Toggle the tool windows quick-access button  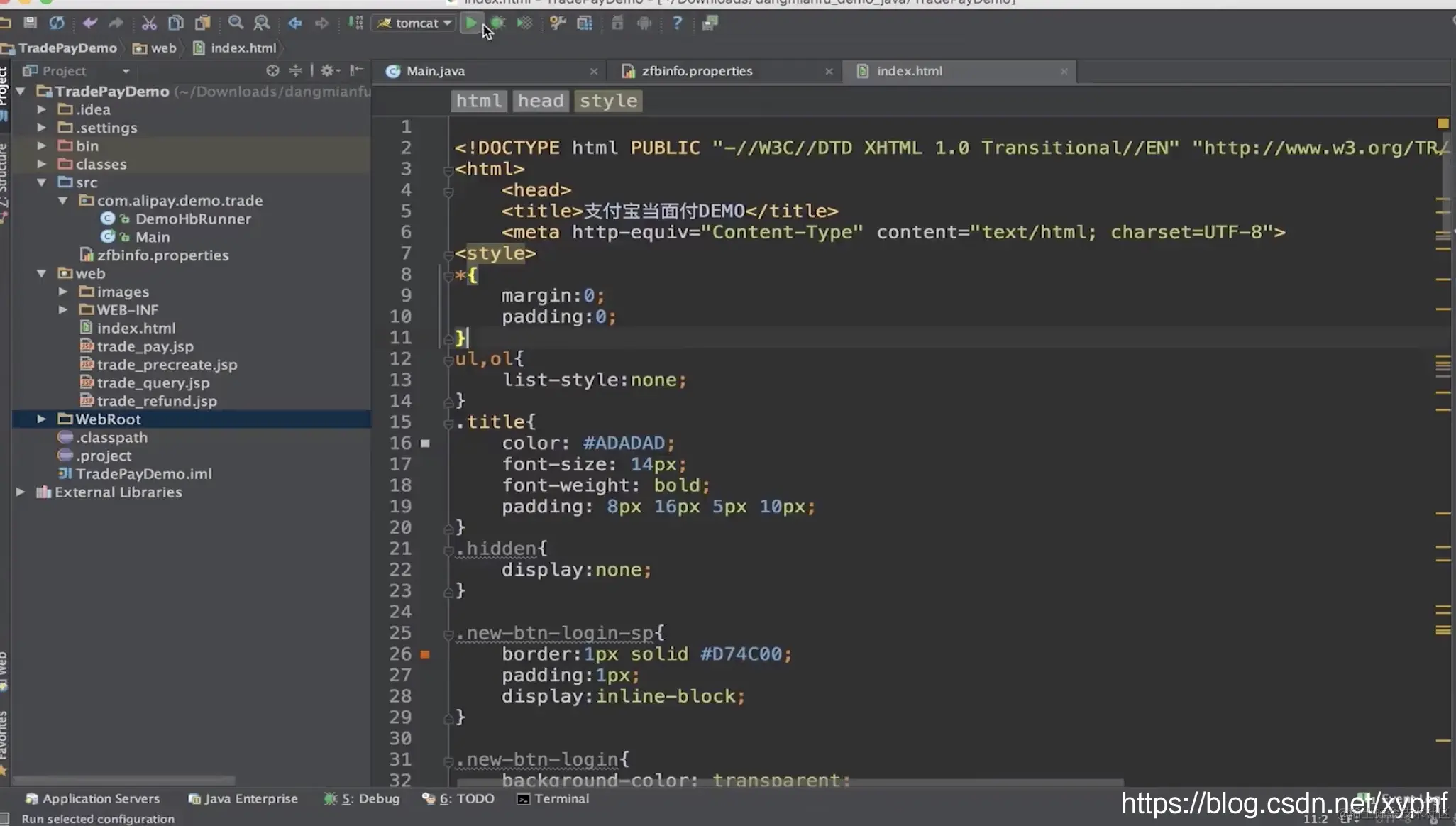coord(6,818)
